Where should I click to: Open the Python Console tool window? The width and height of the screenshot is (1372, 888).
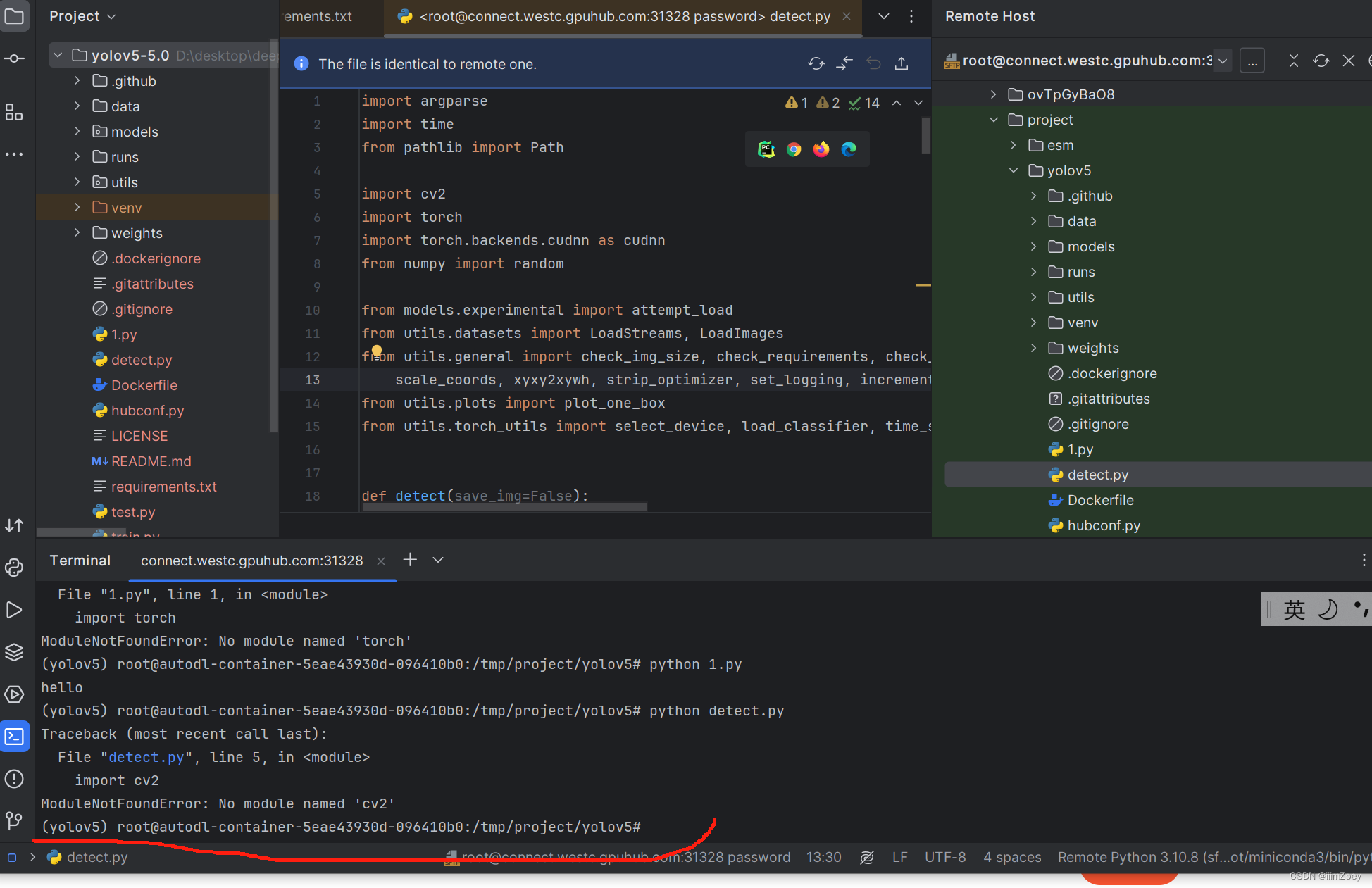(15, 568)
